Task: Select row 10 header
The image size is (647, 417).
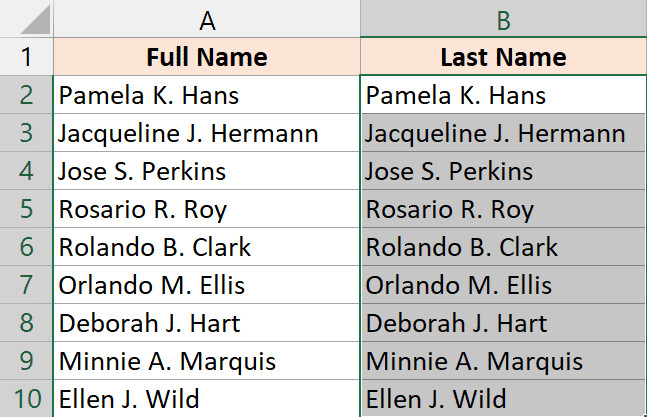Action: coord(27,399)
